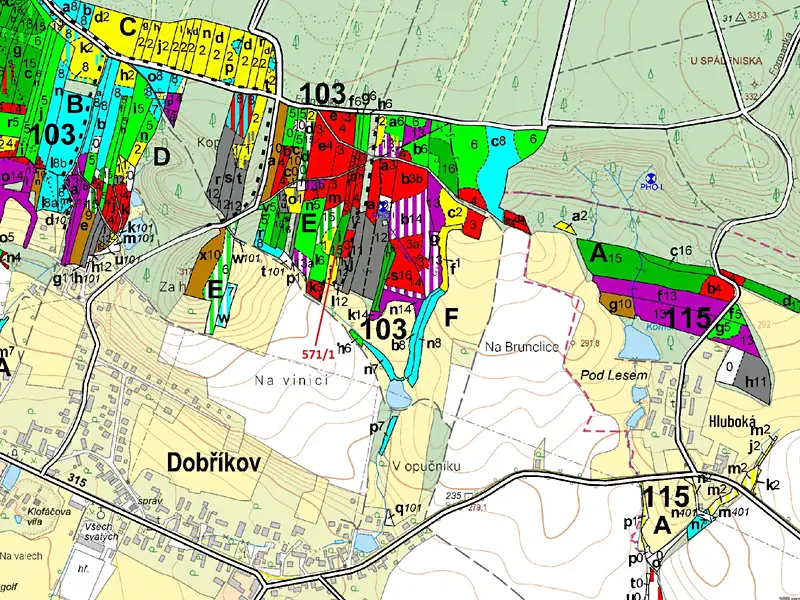Select the u101 label
The height and width of the screenshot is (600, 800).
point(128,259)
